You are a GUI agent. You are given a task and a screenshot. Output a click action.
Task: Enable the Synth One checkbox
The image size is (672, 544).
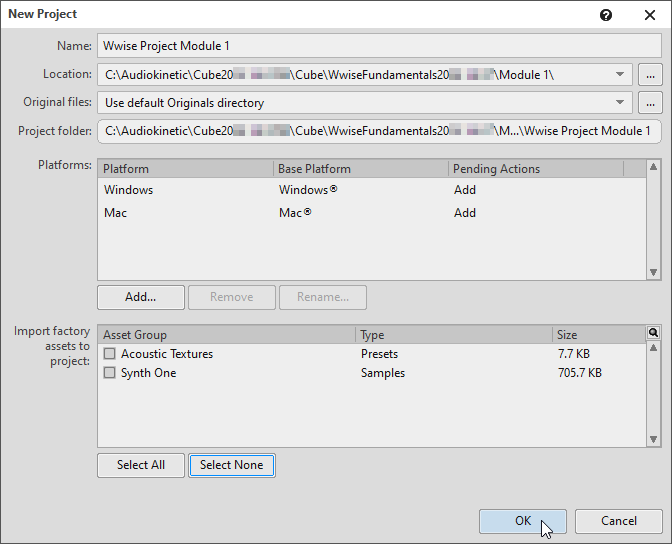click(x=110, y=373)
